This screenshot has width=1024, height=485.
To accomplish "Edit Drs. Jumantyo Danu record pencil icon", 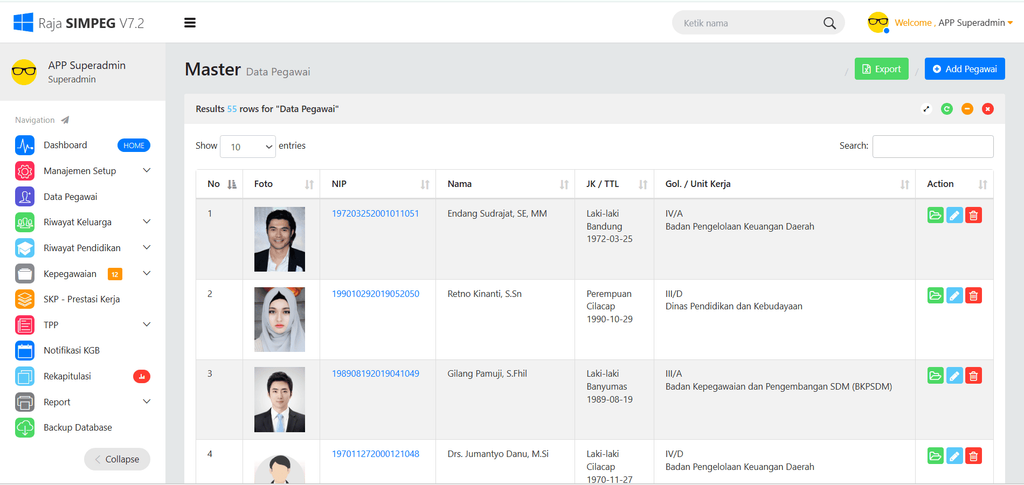I will (x=954, y=456).
